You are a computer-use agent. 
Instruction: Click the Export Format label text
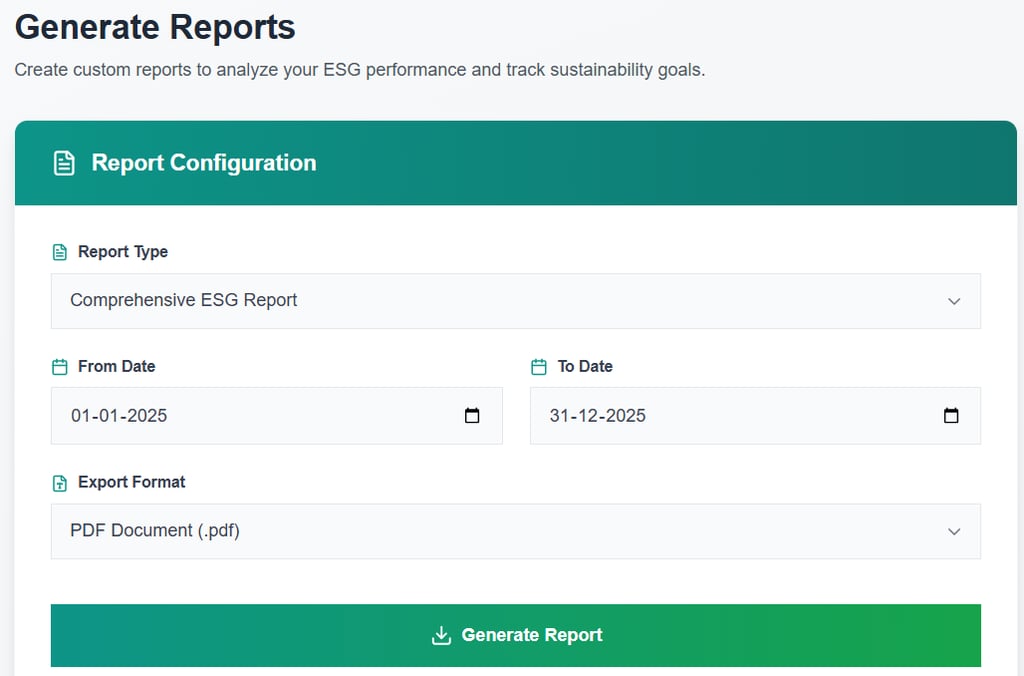point(132,483)
